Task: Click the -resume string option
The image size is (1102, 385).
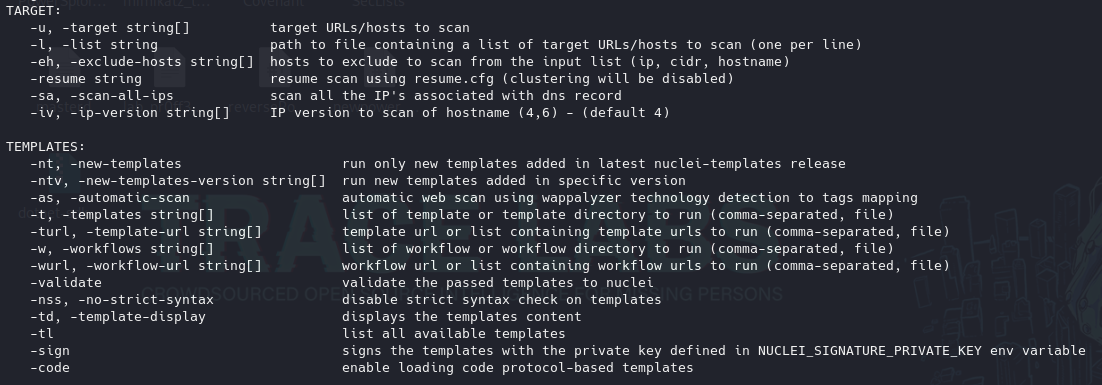Action: (86, 79)
